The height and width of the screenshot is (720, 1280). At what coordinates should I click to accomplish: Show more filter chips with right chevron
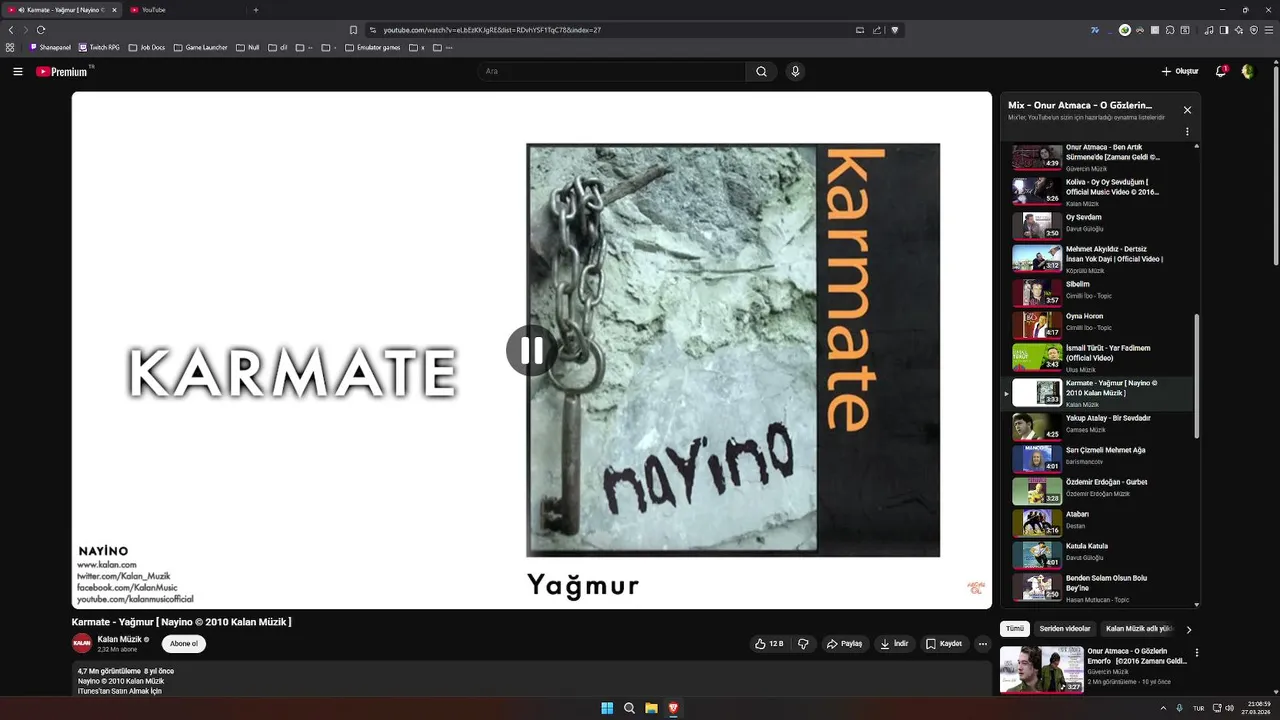1188,630
